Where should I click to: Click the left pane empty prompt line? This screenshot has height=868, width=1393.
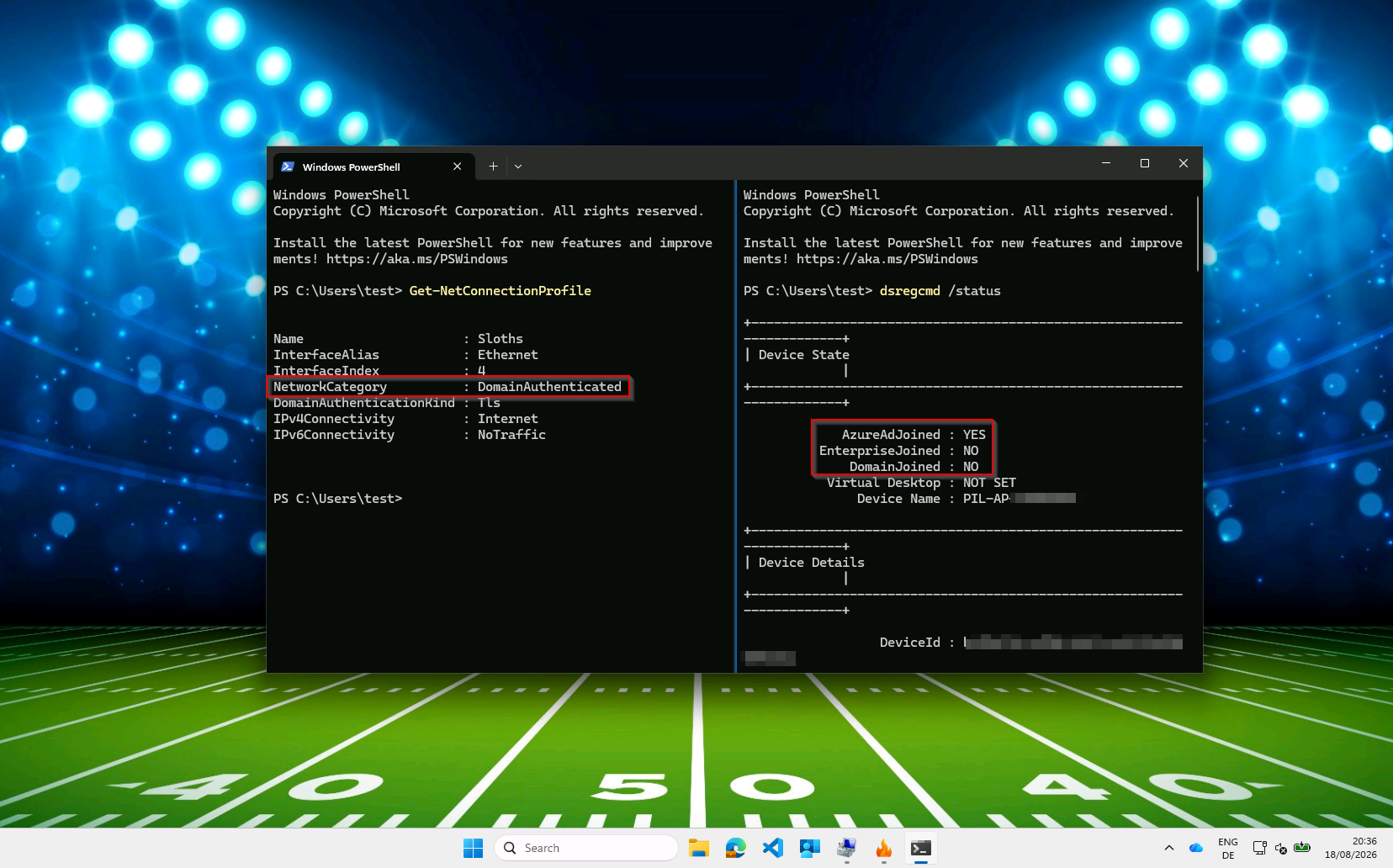click(x=337, y=499)
